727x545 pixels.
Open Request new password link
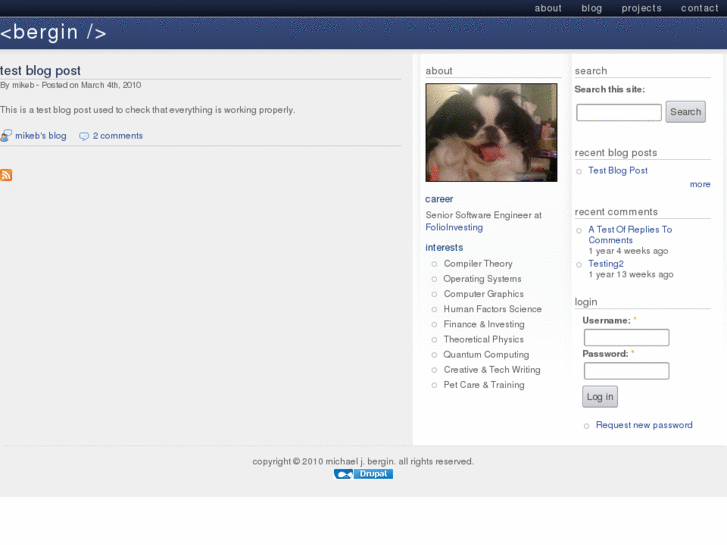click(644, 425)
